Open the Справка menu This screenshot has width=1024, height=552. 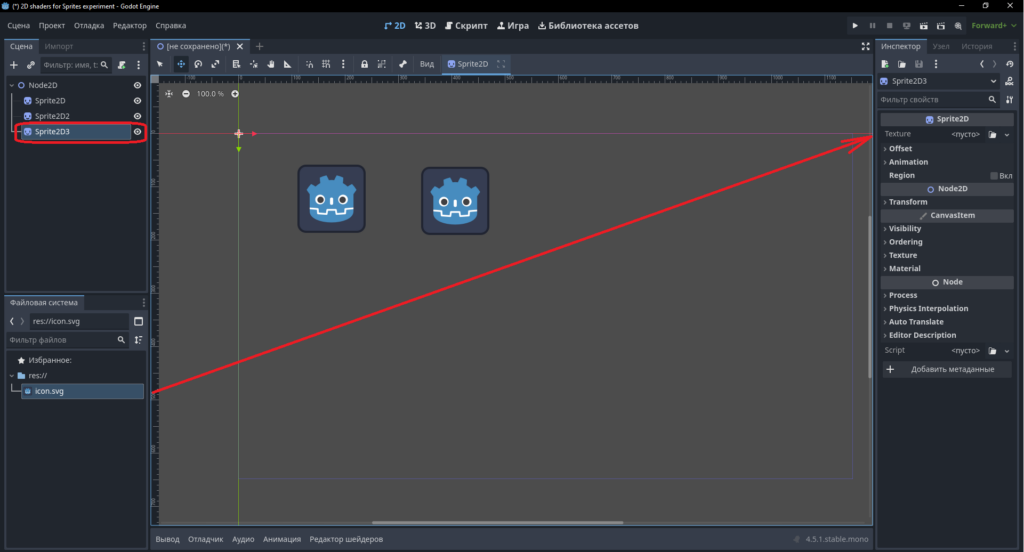pos(170,25)
